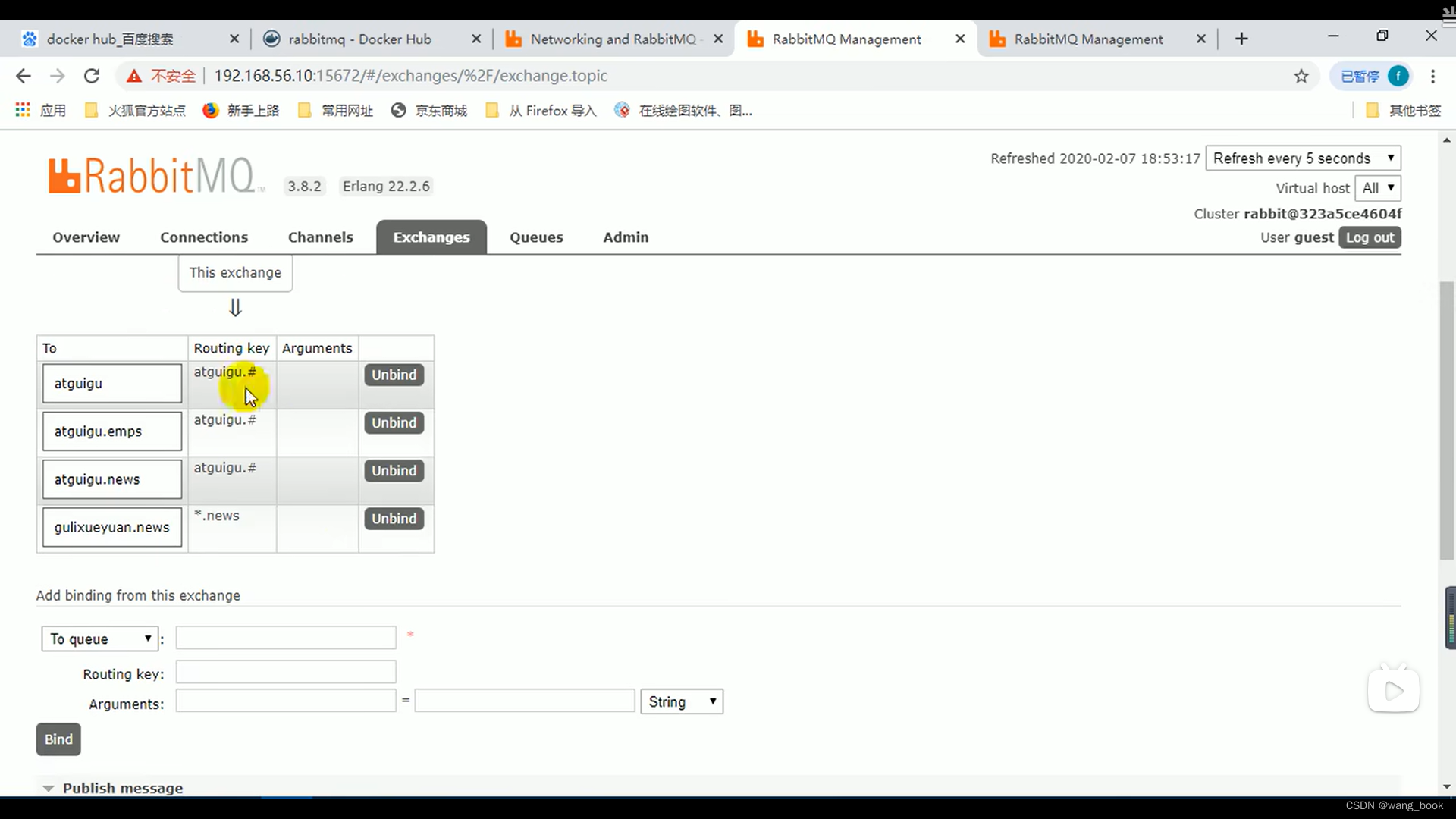Image resolution: width=1456 pixels, height=819 pixels.
Task: Open the 常用网址 bookmark folder
Action: click(336, 111)
